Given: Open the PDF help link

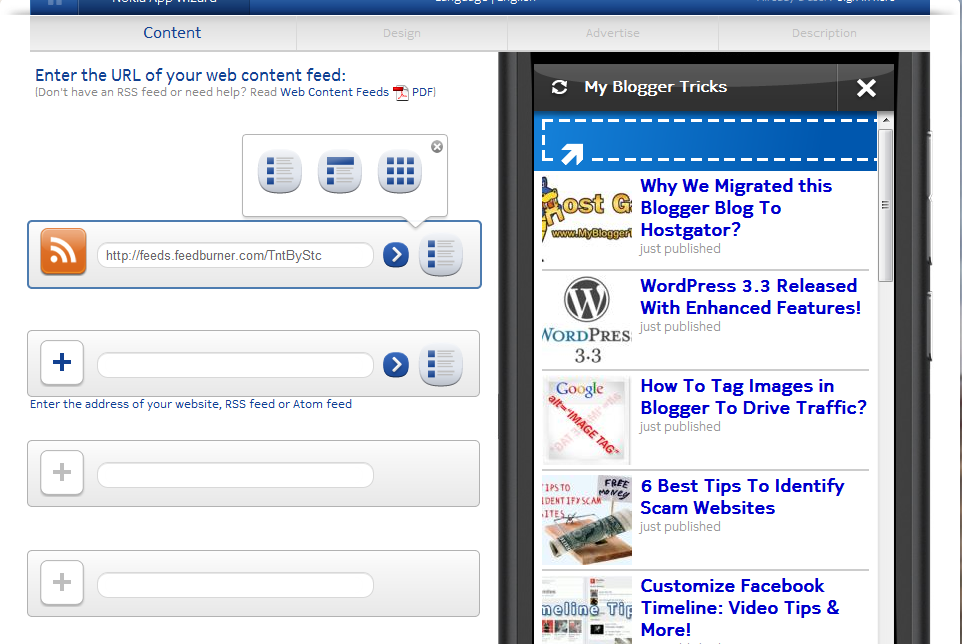Looking at the screenshot, I should click(x=423, y=92).
